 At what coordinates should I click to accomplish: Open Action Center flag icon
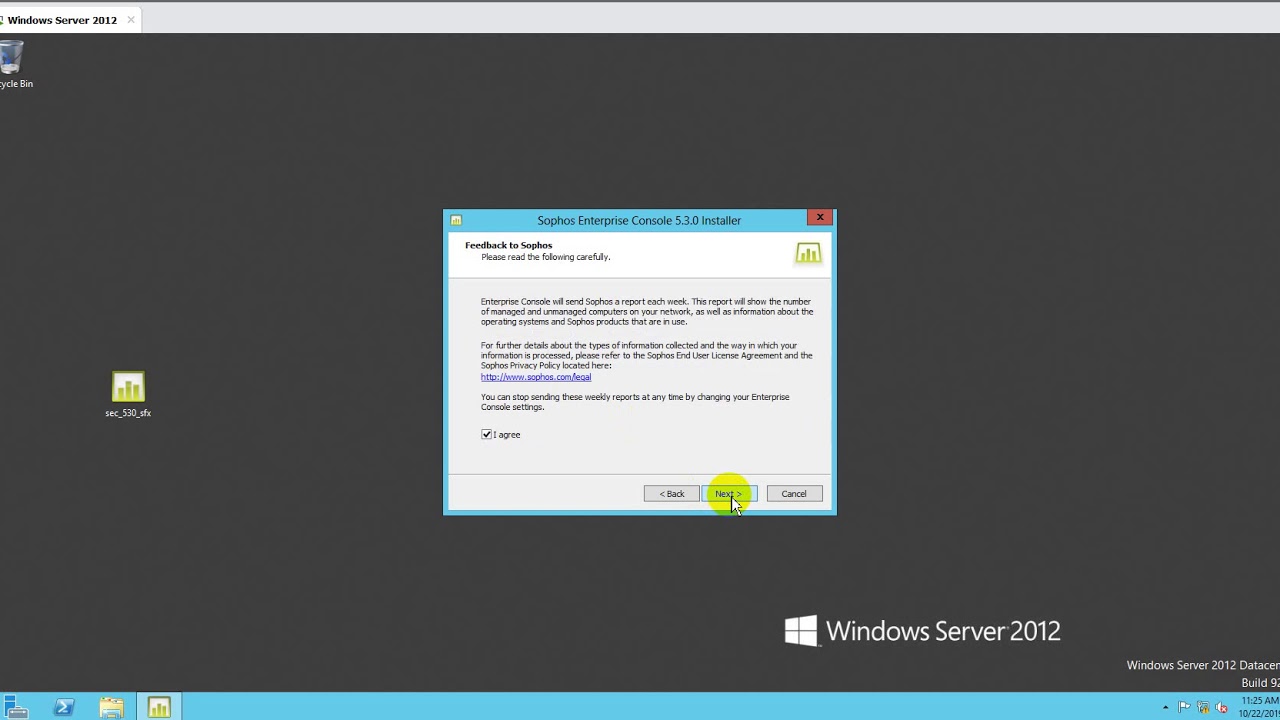click(1185, 707)
